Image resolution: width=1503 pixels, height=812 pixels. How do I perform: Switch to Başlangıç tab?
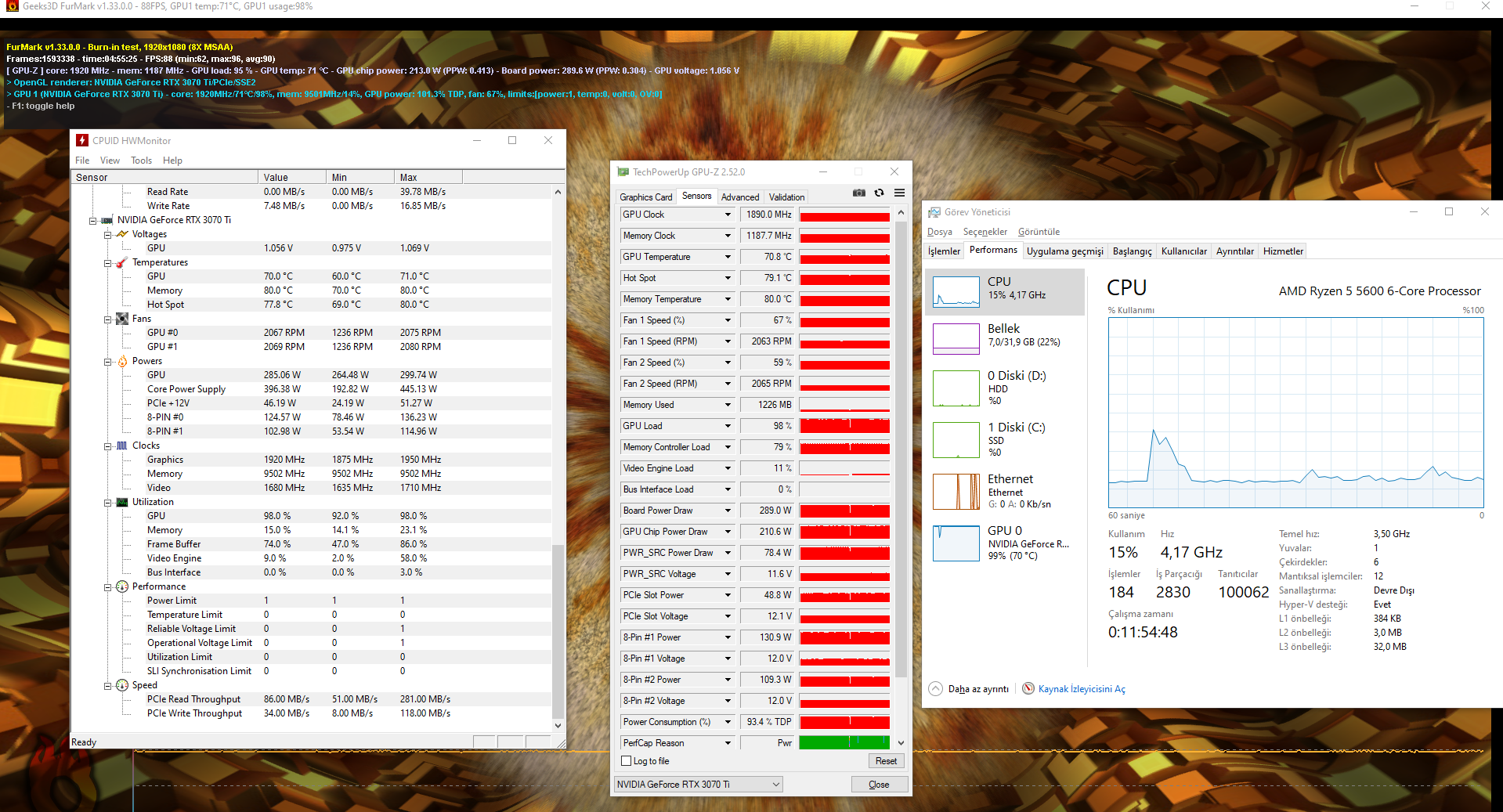1132,251
